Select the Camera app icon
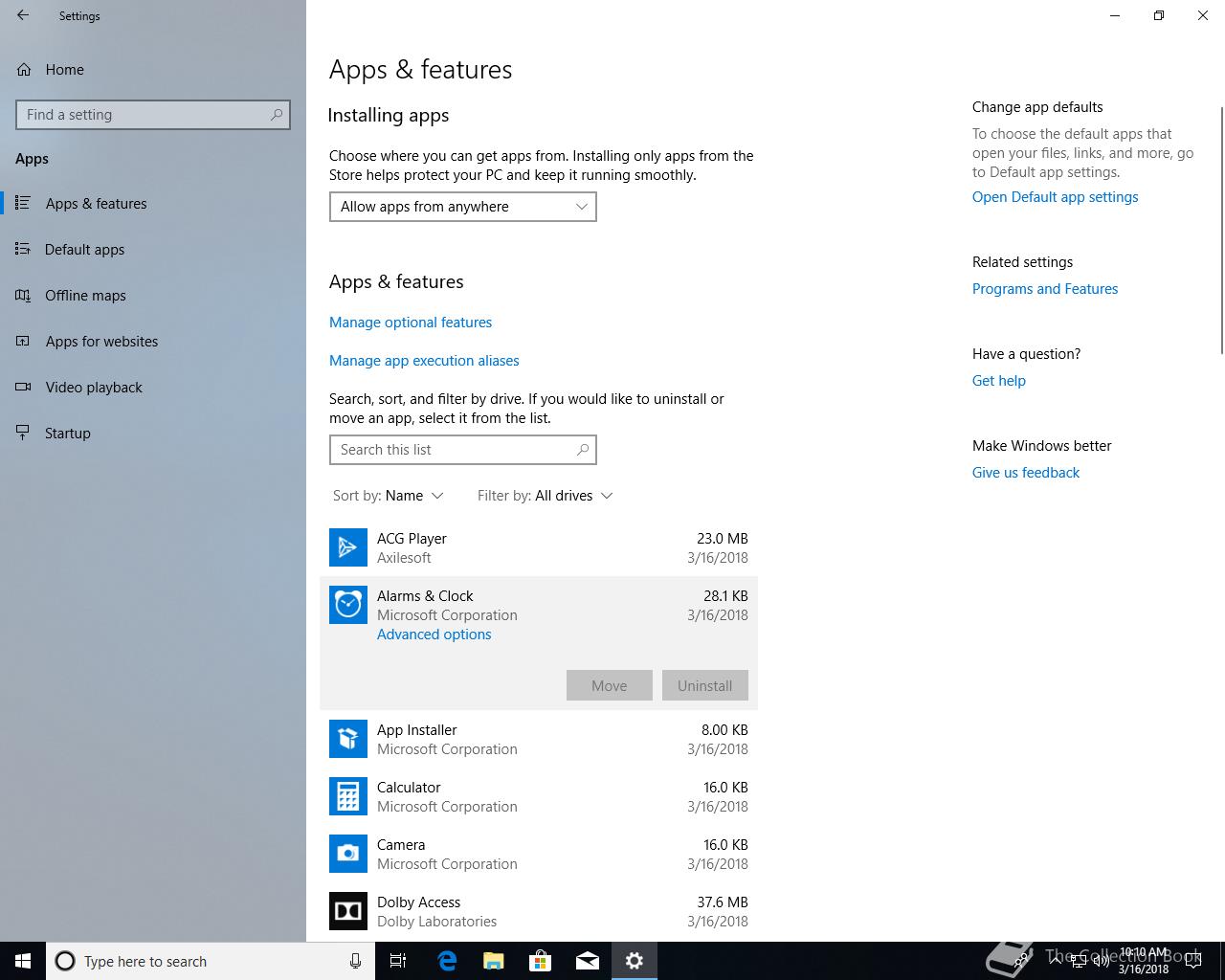This screenshot has height=980, width=1225. (348, 854)
